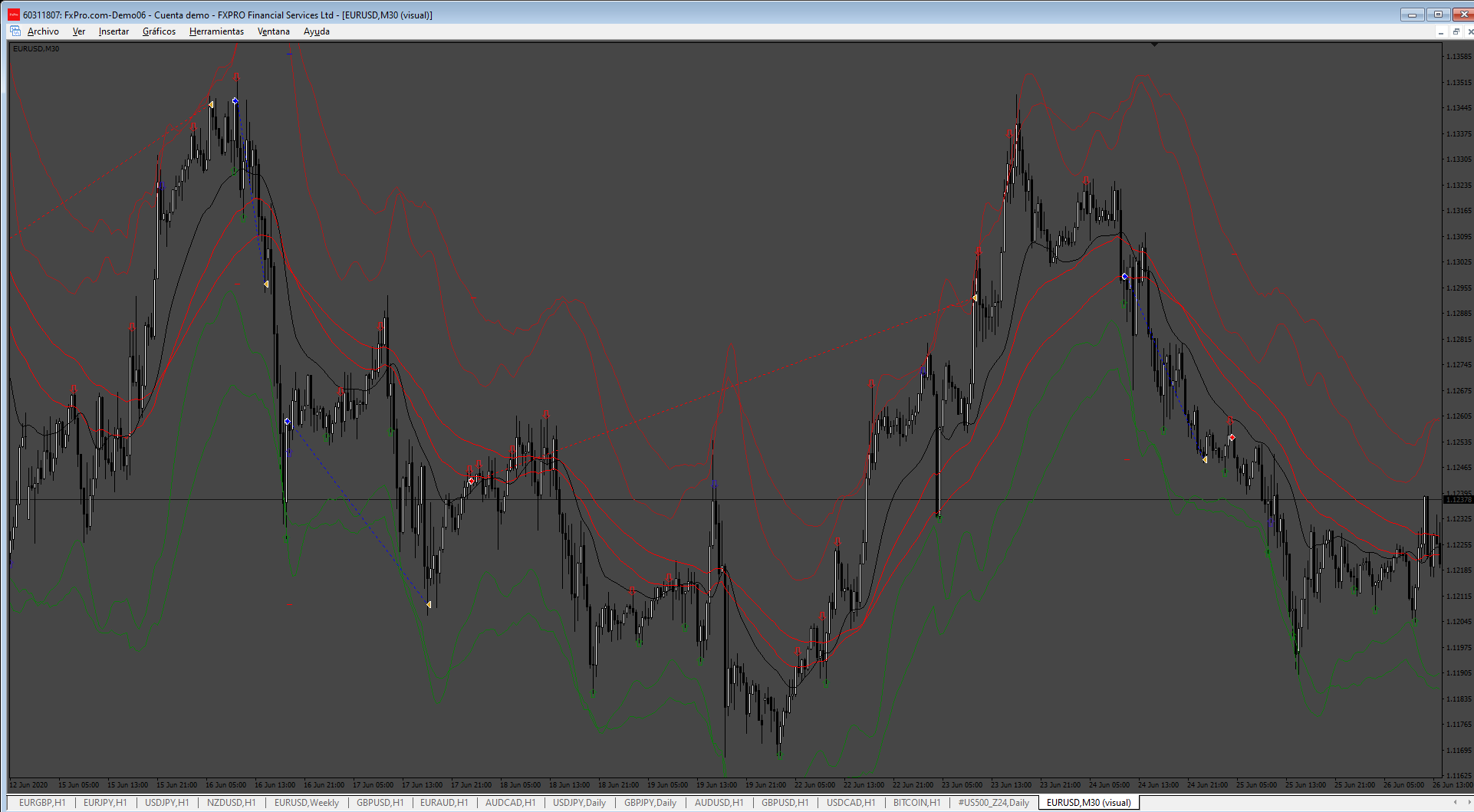1474x812 pixels.
Task: Open the #US500_Z24,Daily chart tab
Action: pyautogui.click(x=993, y=803)
